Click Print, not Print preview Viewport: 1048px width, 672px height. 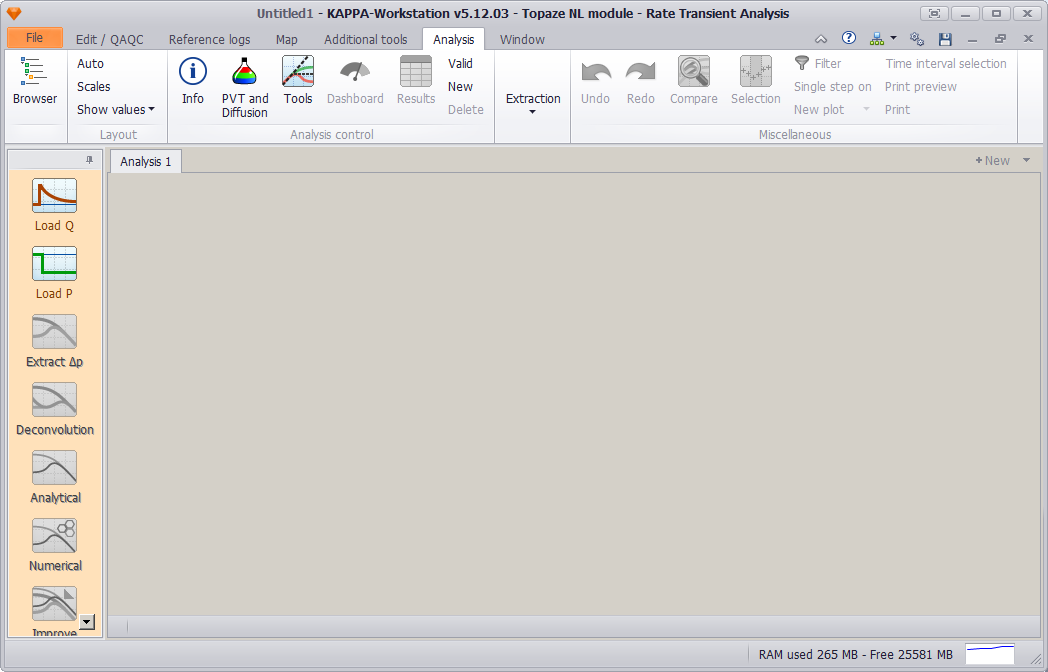coord(898,109)
